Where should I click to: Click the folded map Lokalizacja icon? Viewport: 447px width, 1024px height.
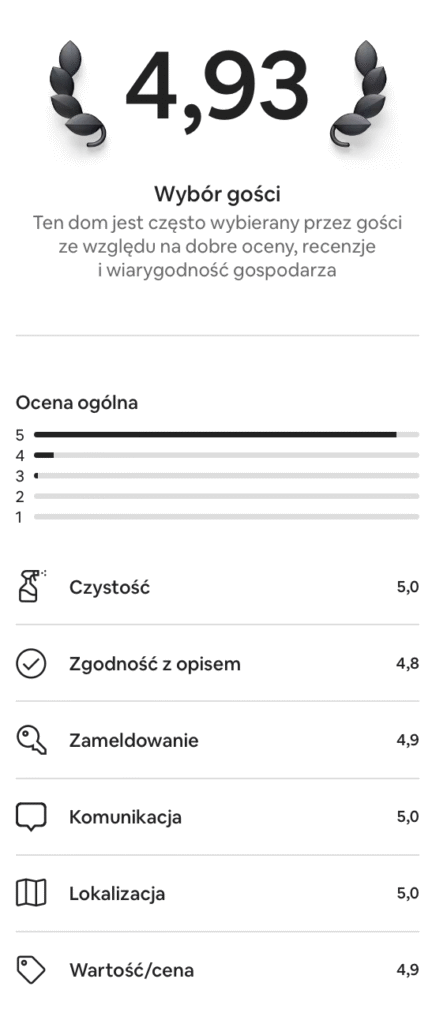(31, 893)
